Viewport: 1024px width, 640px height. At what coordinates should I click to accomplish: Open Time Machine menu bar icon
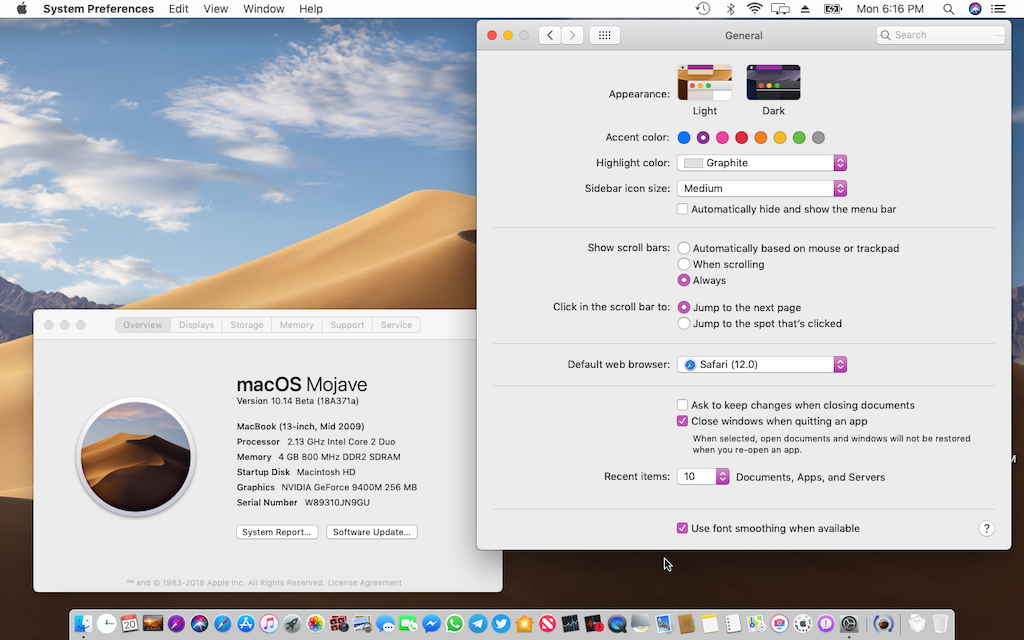703,8
